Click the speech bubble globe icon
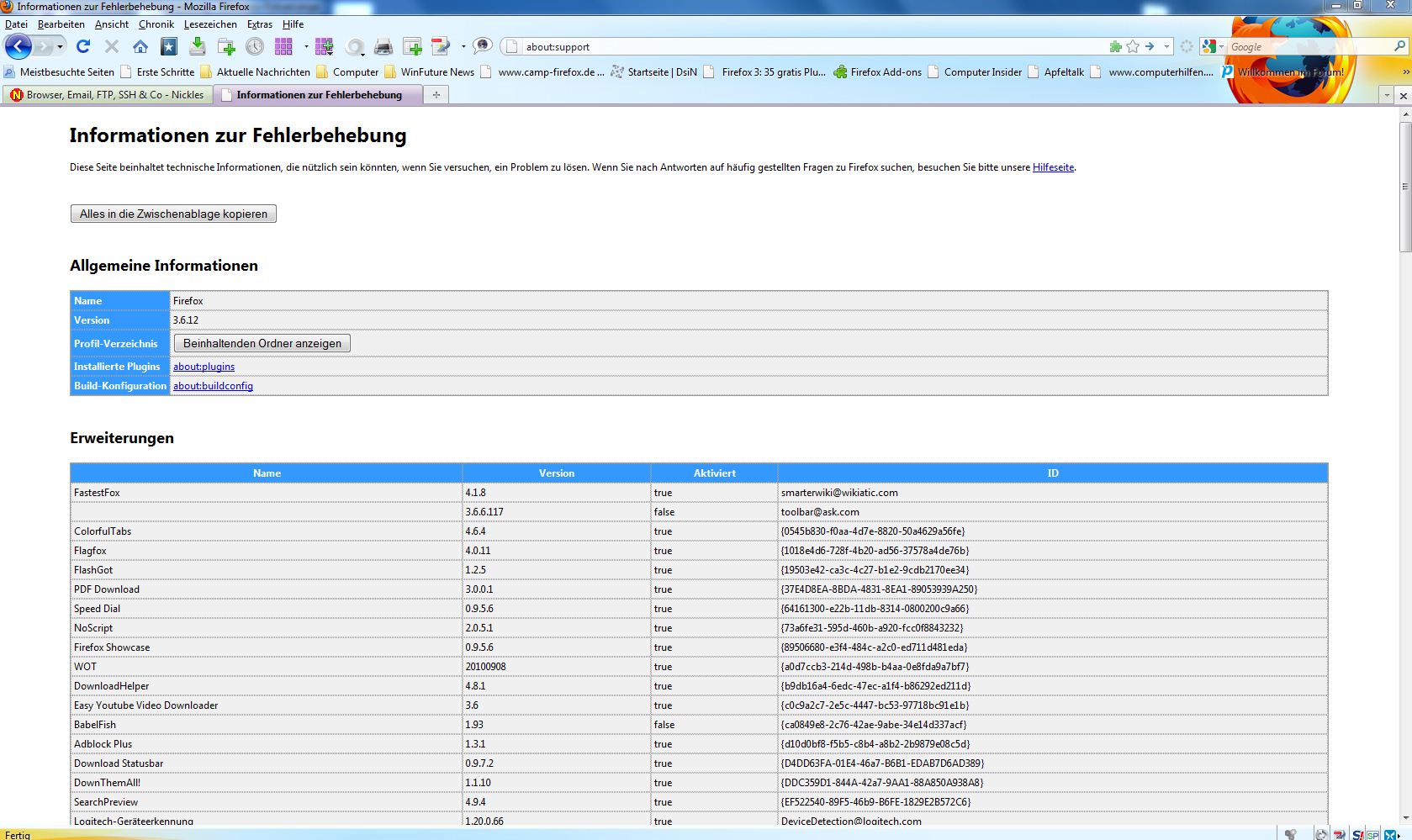This screenshot has width=1412, height=840. tap(483, 46)
